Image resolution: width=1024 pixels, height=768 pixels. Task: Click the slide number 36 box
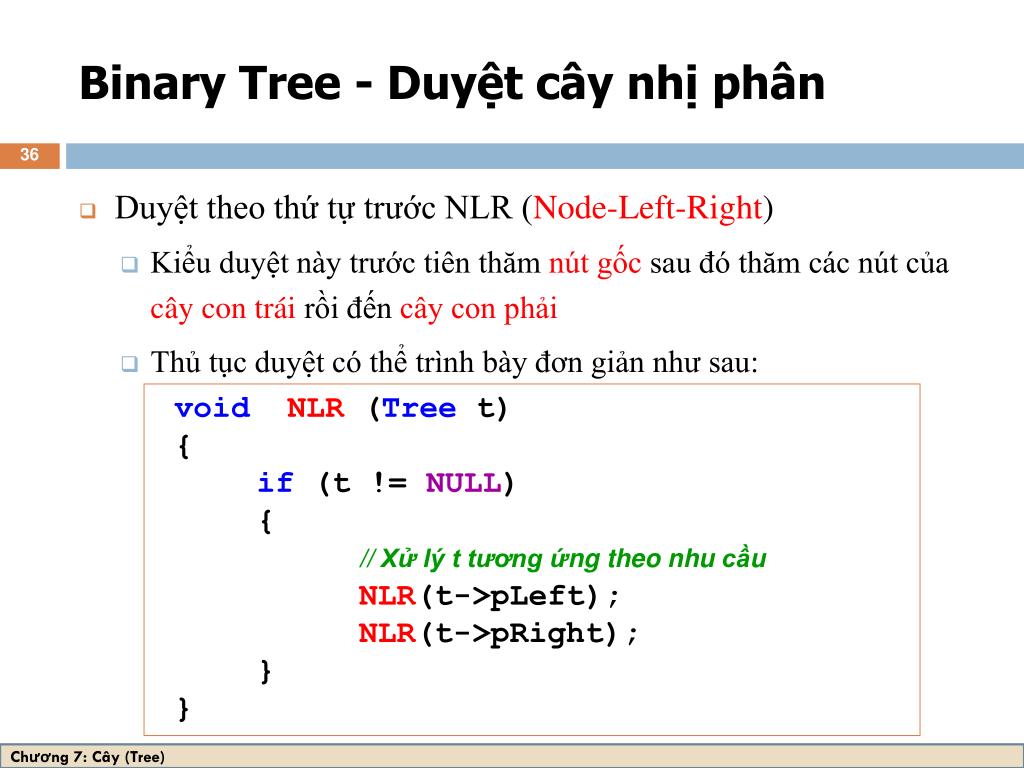click(29, 155)
